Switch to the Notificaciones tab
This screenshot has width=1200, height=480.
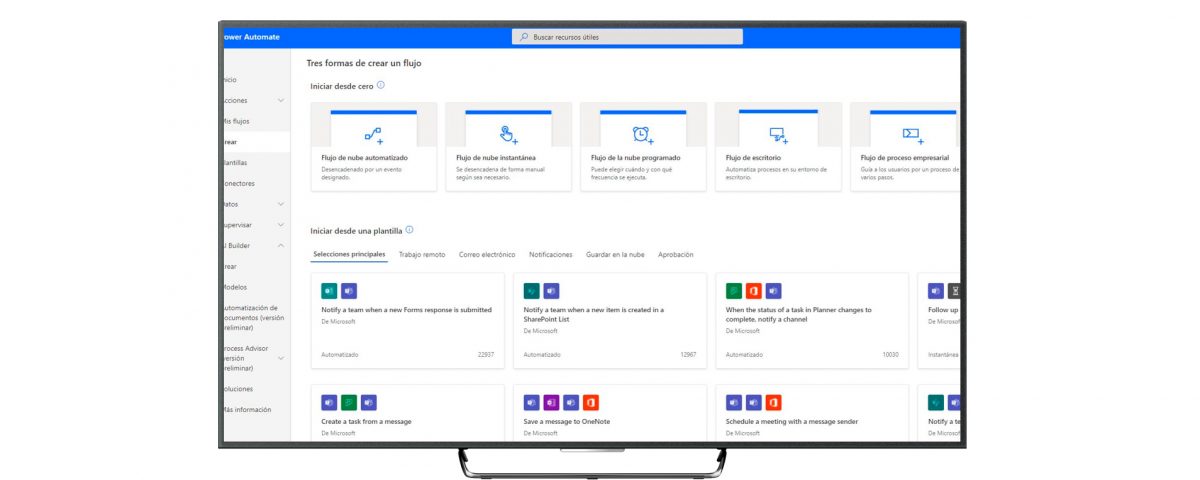(x=551, y=255)
